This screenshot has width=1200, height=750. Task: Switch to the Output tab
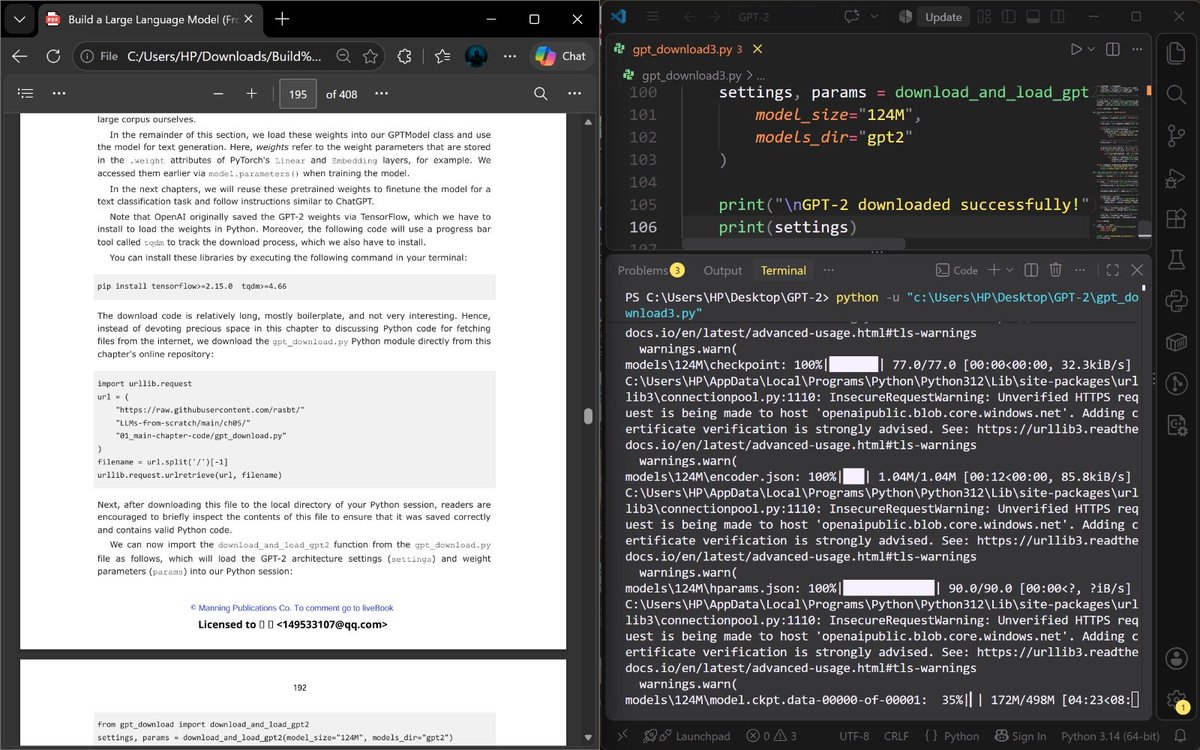pyautogui.click(x=722, y=270)
